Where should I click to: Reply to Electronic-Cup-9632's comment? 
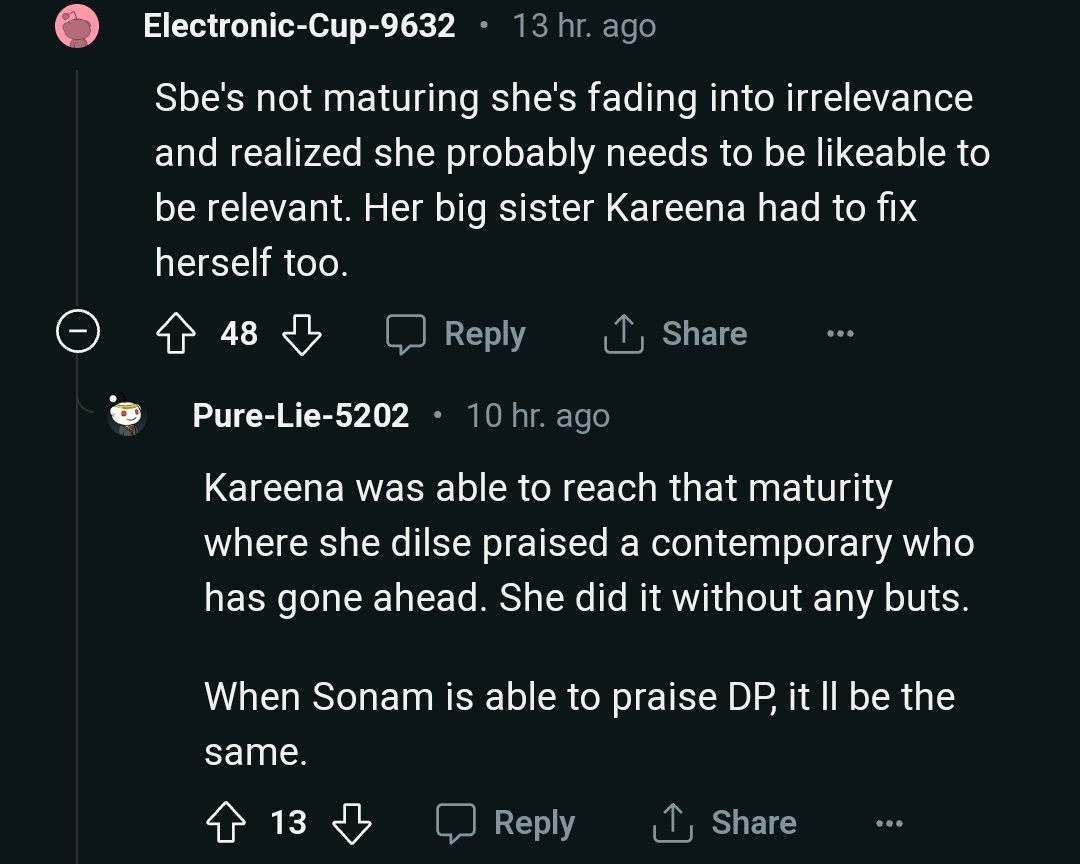click(457, 334)
